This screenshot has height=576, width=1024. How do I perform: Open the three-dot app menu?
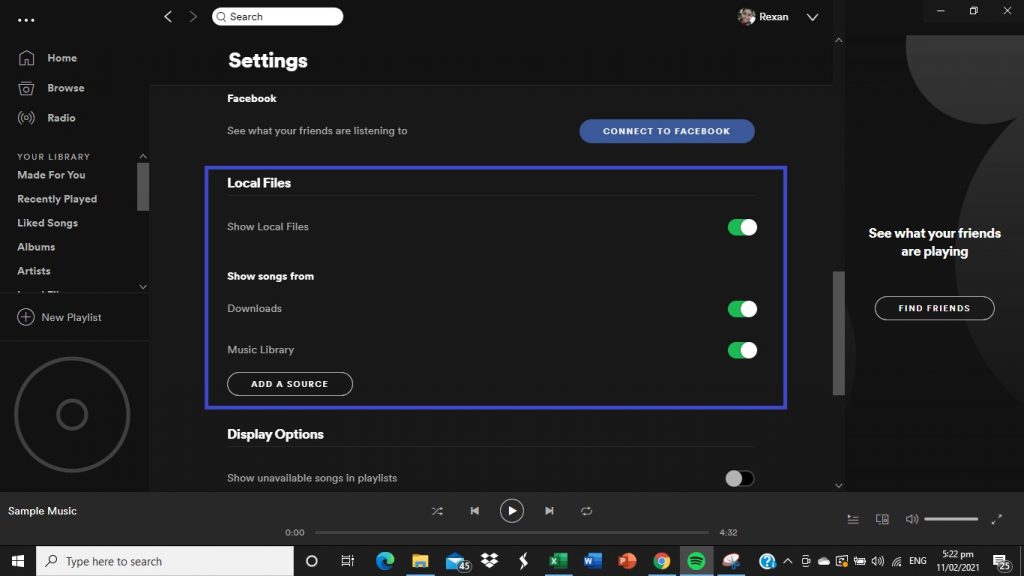(26, 19)
